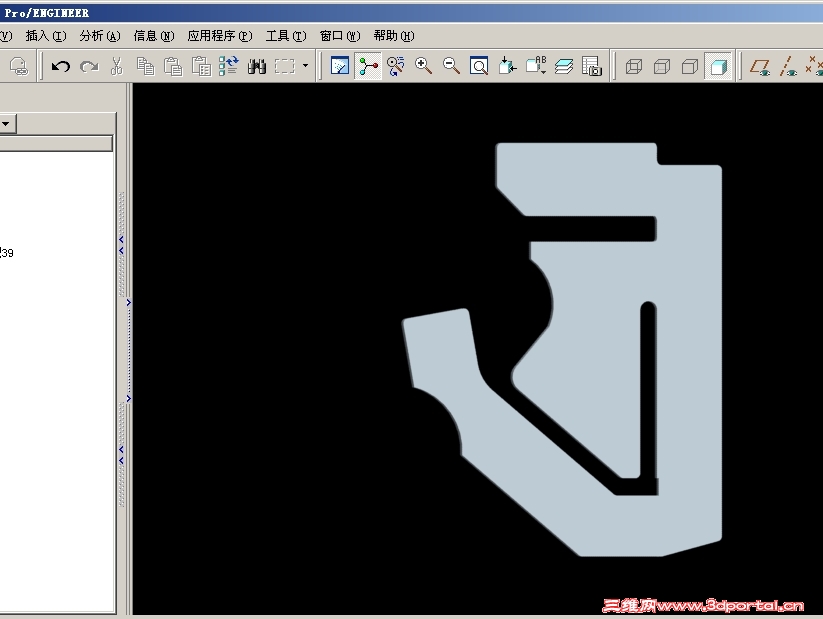Switch to No Hidden display

coord(690,67)
